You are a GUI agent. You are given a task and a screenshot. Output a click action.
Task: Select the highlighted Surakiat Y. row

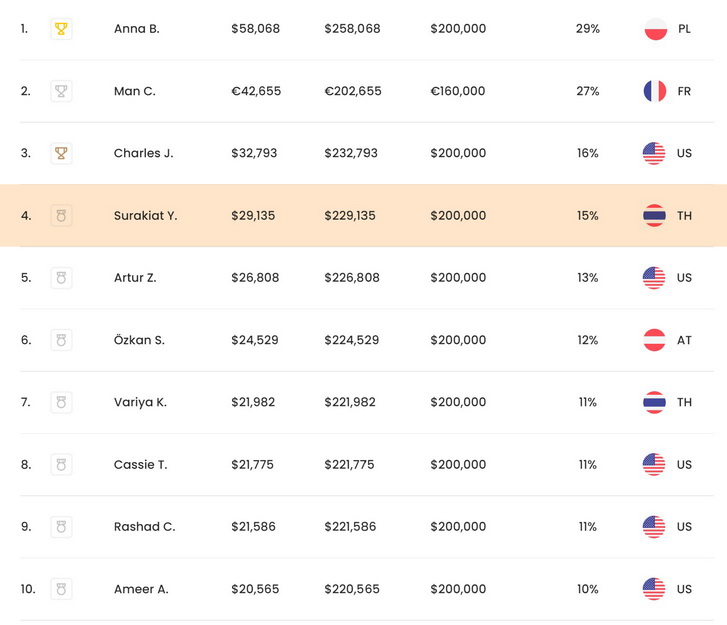tap(363, 216)
